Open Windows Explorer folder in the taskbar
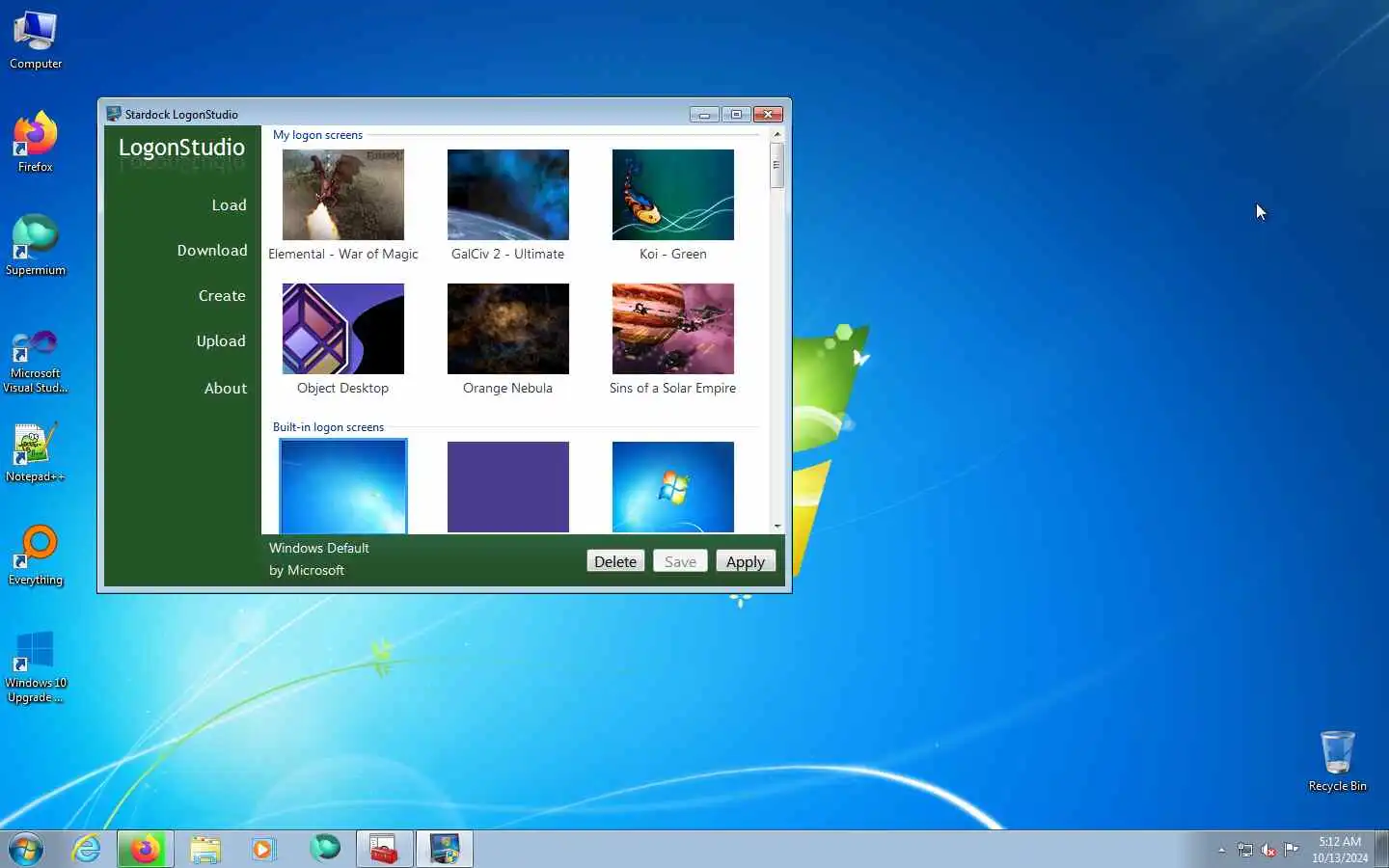The width and height of the screenshot is (1389, 868). point(205,850)
